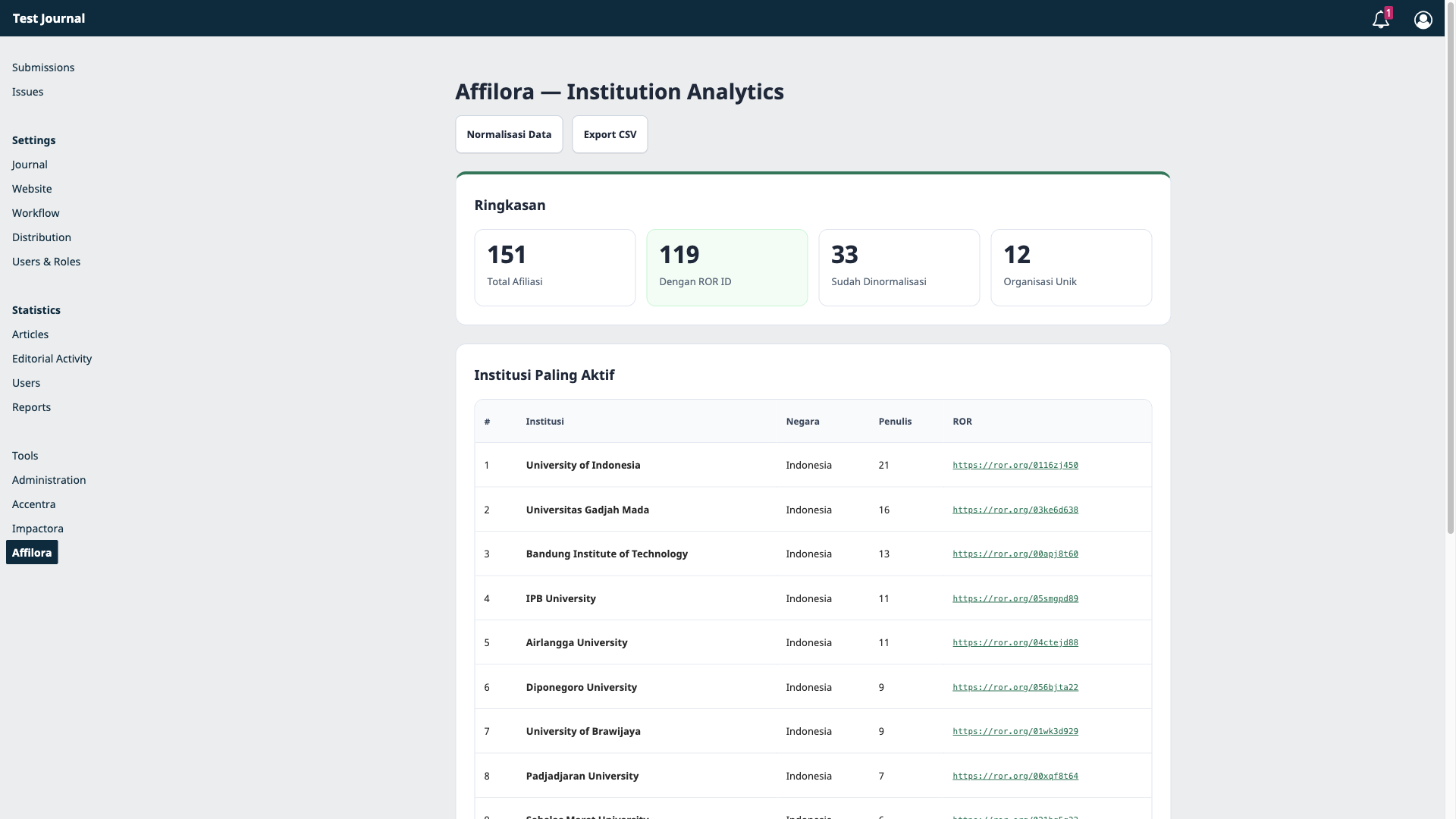Open ROR link for Diponegoro University
Viewport: 1456px width, 819px height.
tap(1015, 687)
